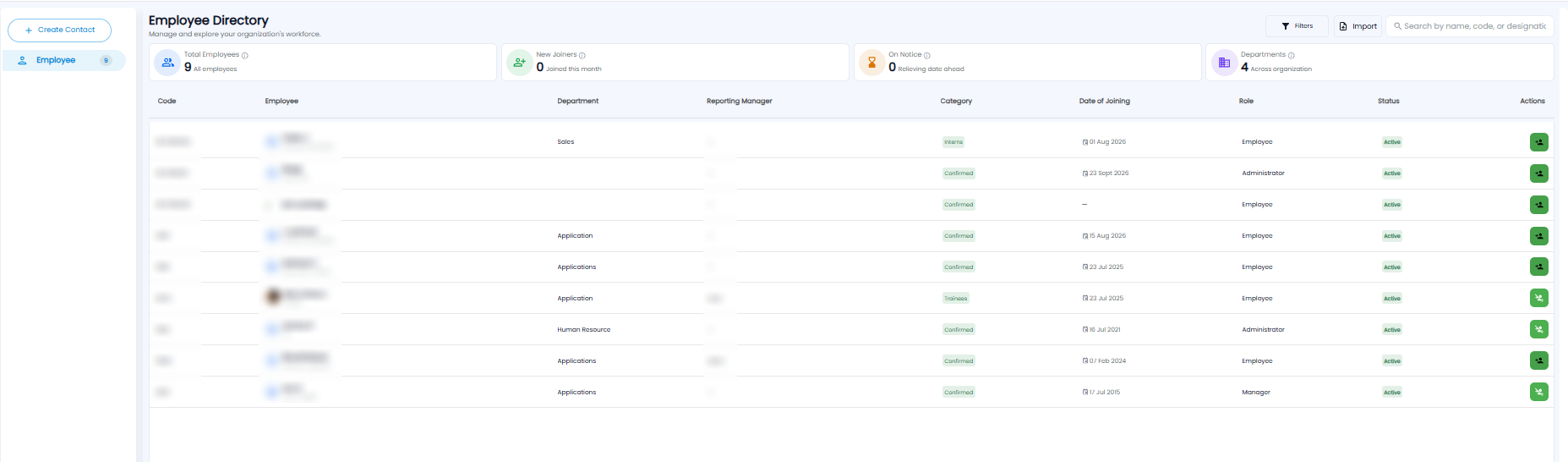Click the Code column header
Image resolution: width=1568 pixels, height=462 pixels.
tap(167, 101)
